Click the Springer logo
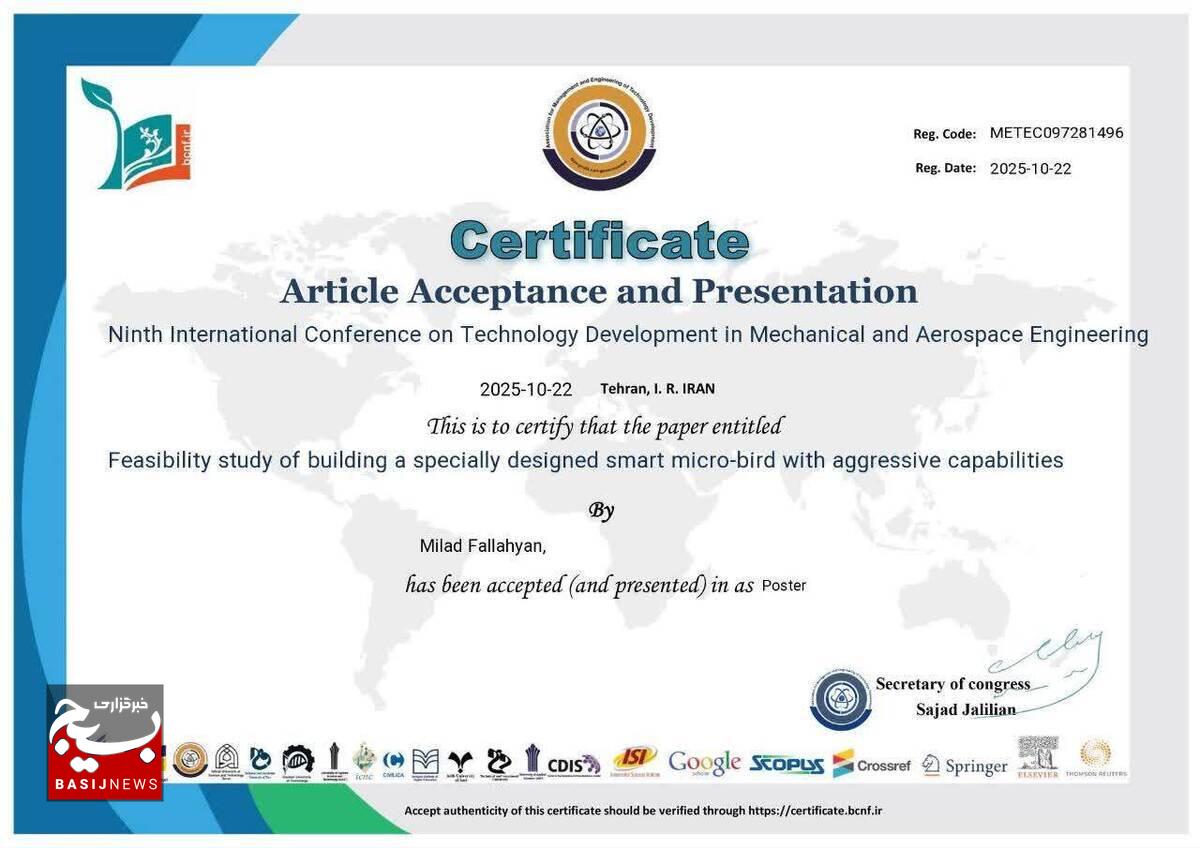 pos(965,766)
